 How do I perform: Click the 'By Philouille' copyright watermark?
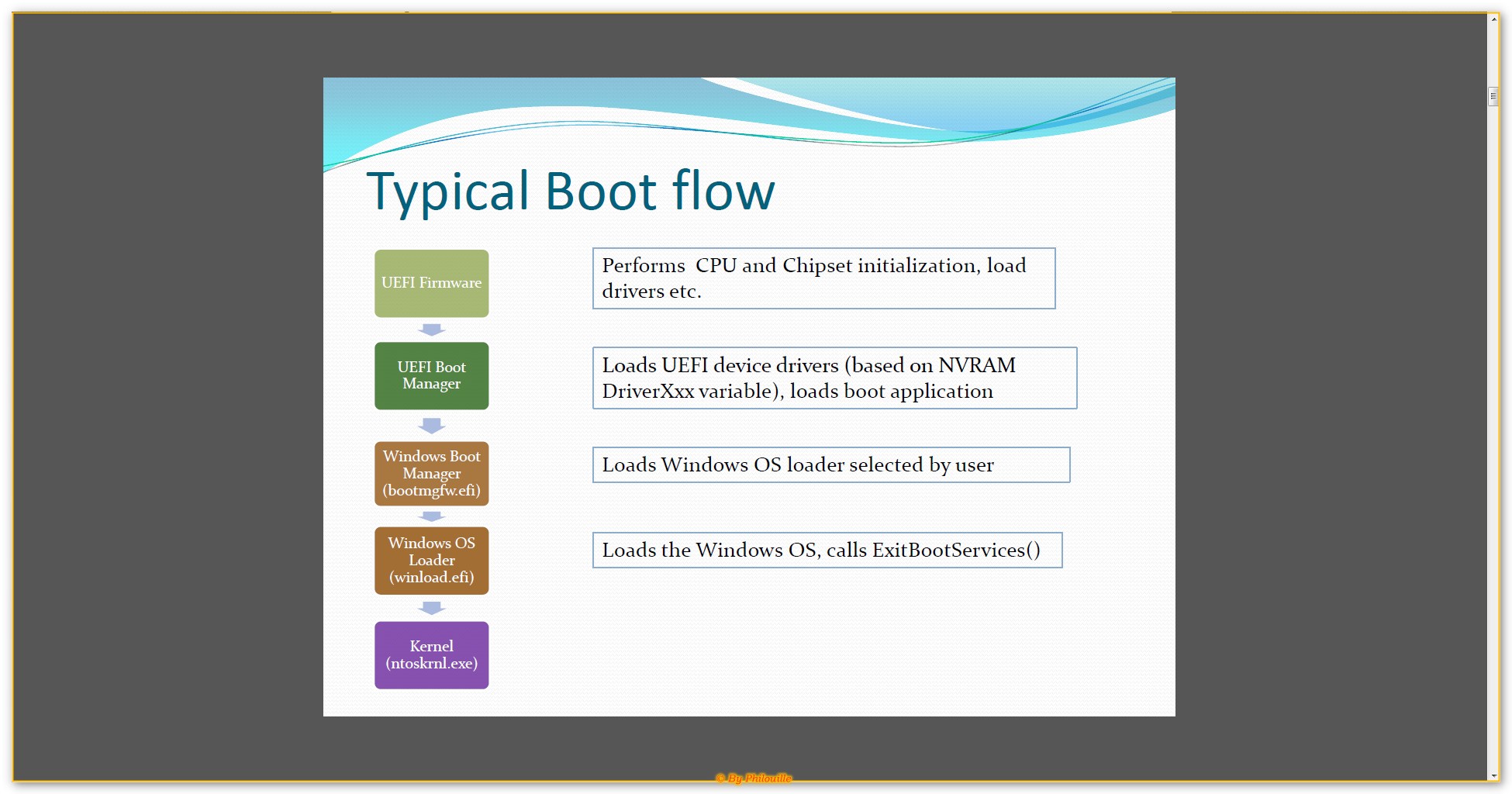point(754,778)
